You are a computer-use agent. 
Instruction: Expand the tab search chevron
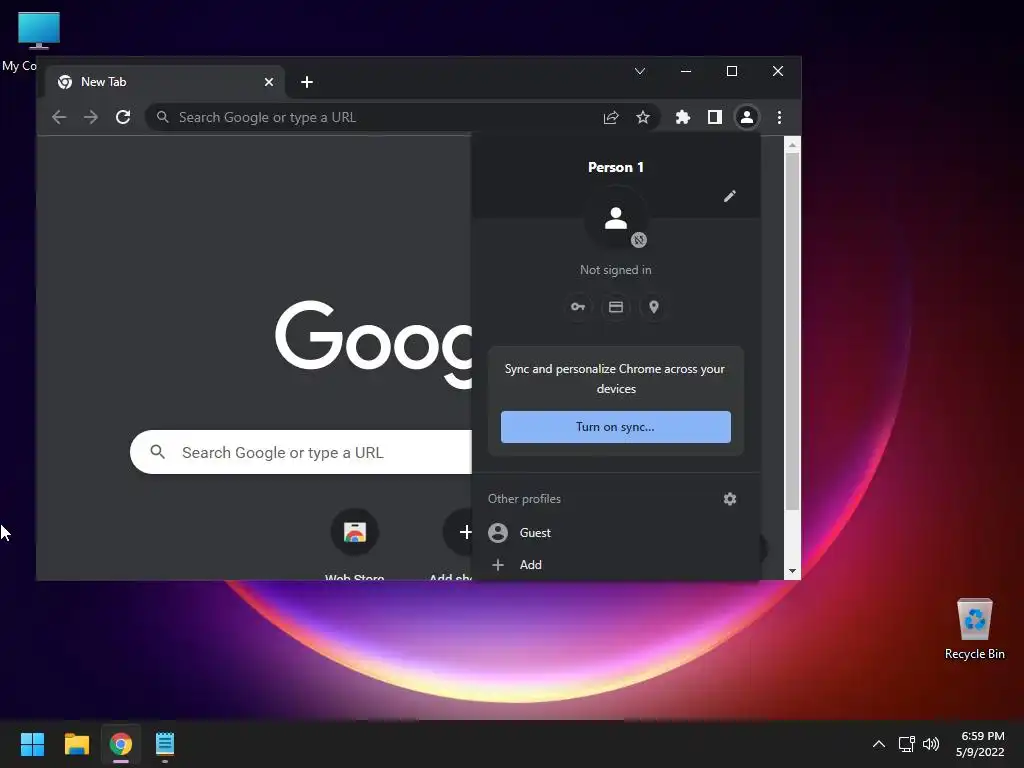point(640,71)
